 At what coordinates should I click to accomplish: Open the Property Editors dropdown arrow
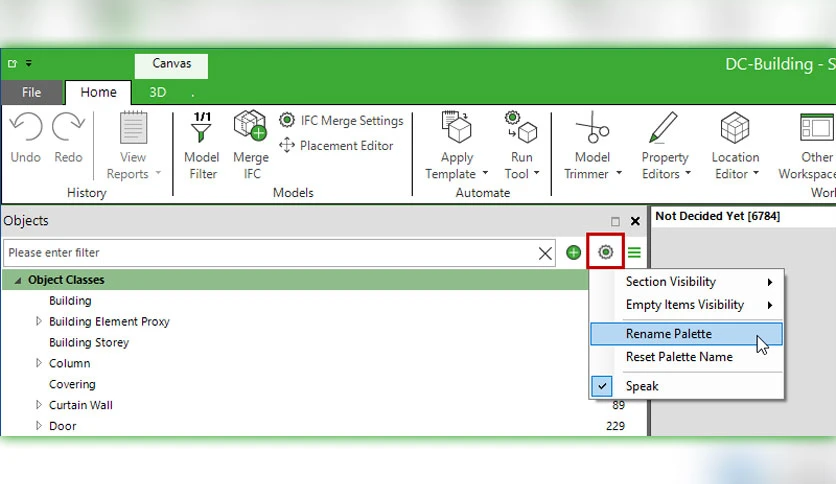click(688, 173)
